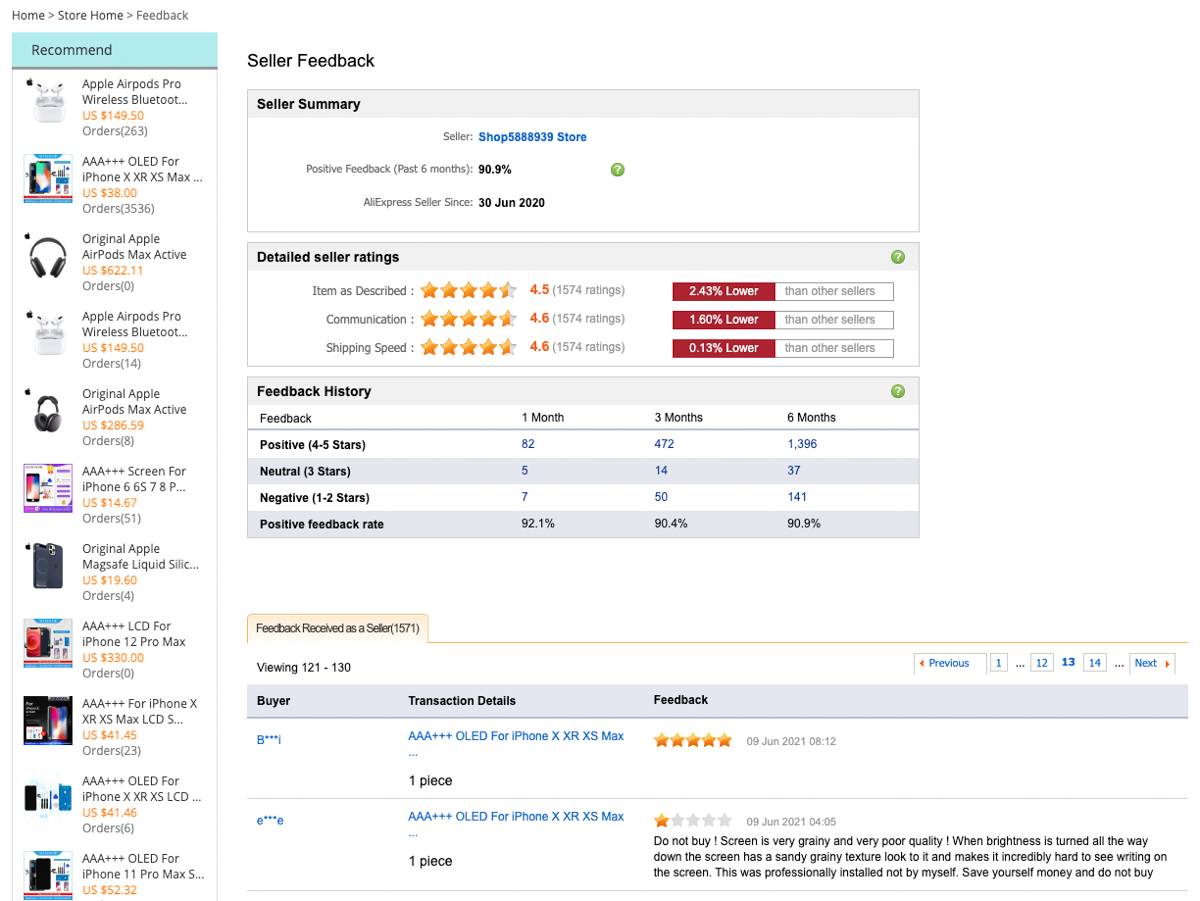Click the Item as Described star rating
The width and height of the screenshot is (1200, 901).
[468, 290]
